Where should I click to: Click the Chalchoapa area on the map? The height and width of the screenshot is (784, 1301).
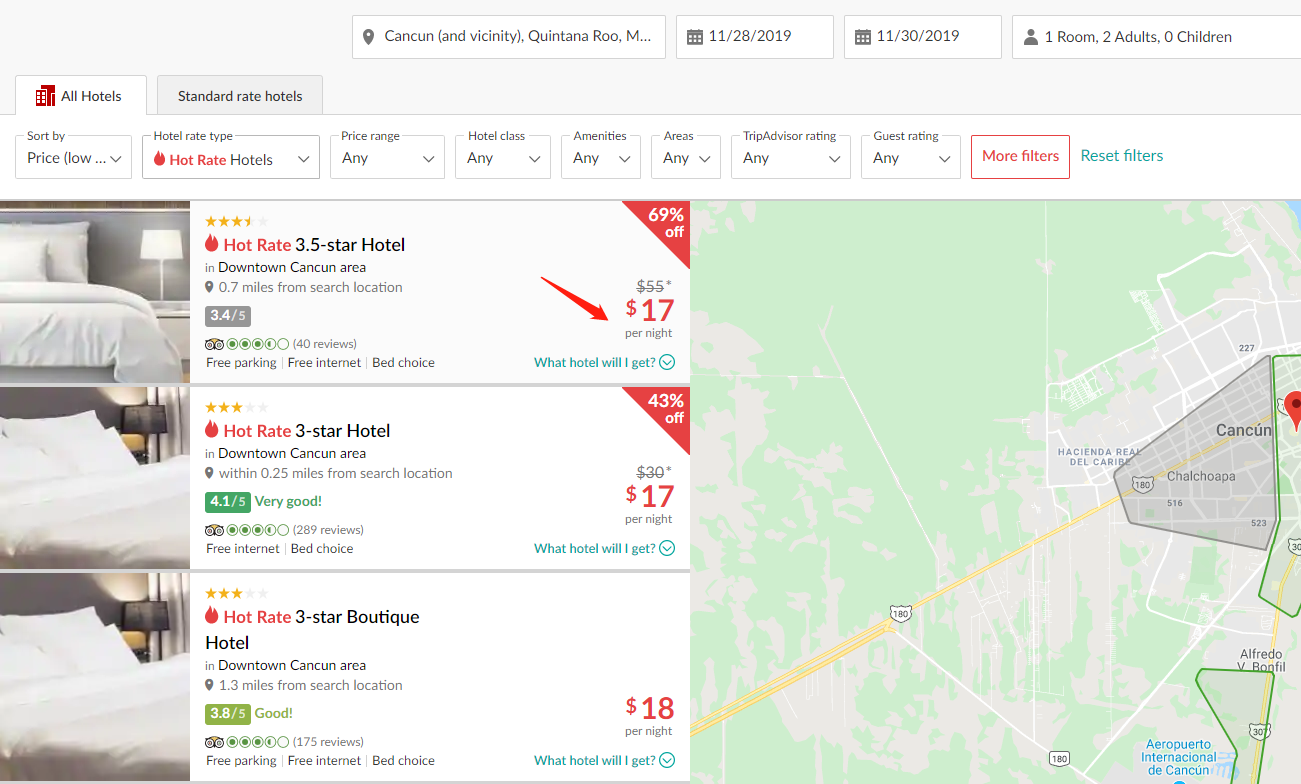(1201, 477)
